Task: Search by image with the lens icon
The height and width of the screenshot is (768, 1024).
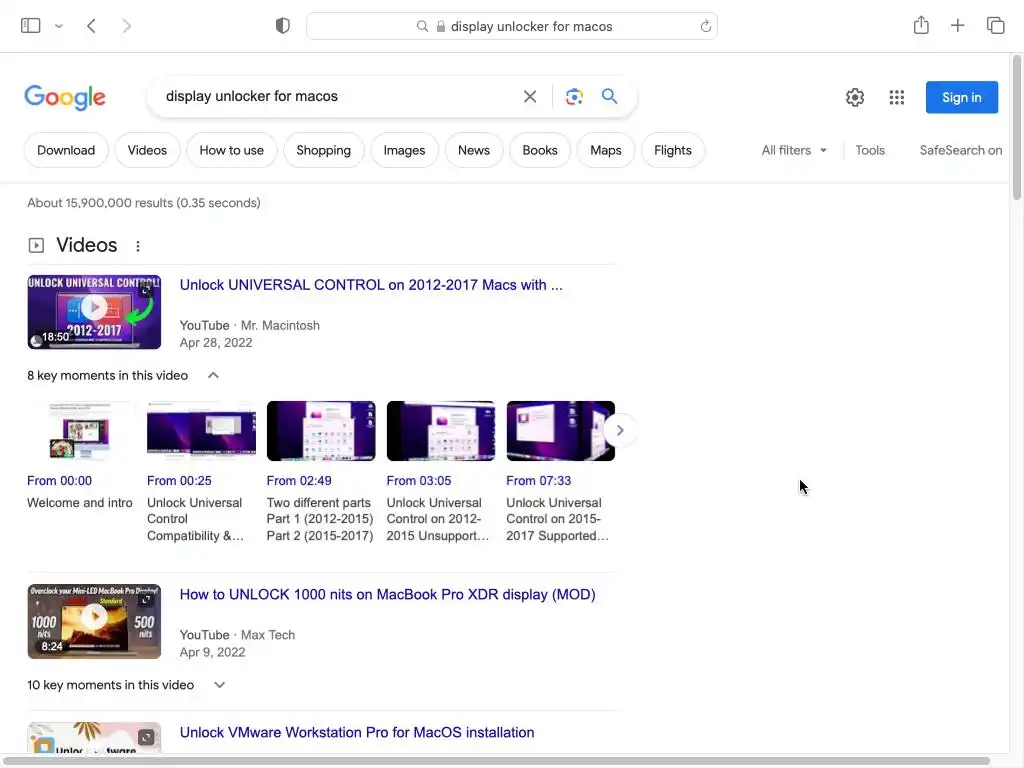Action: click(573, 97)
